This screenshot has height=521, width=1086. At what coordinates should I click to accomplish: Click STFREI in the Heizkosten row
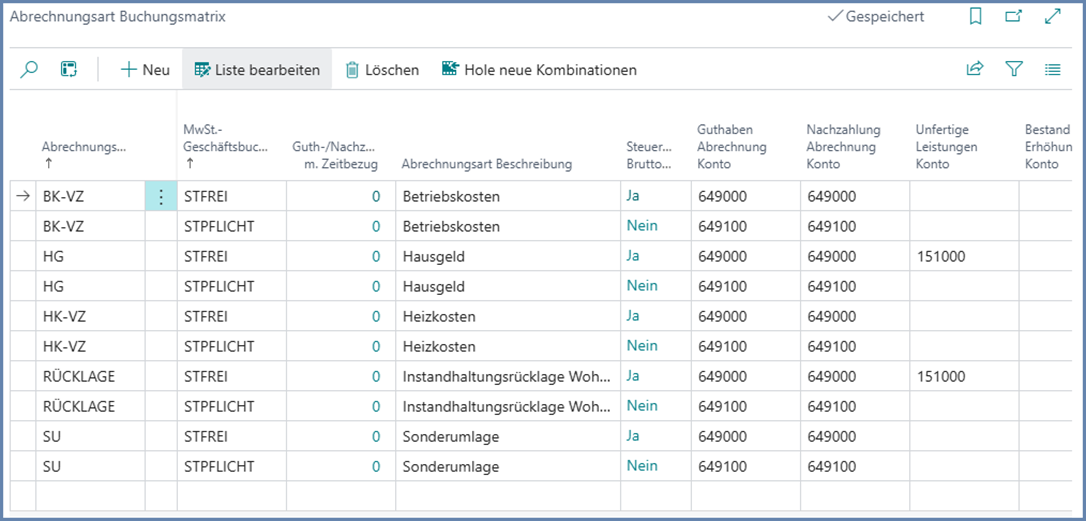tap(206, 317)
